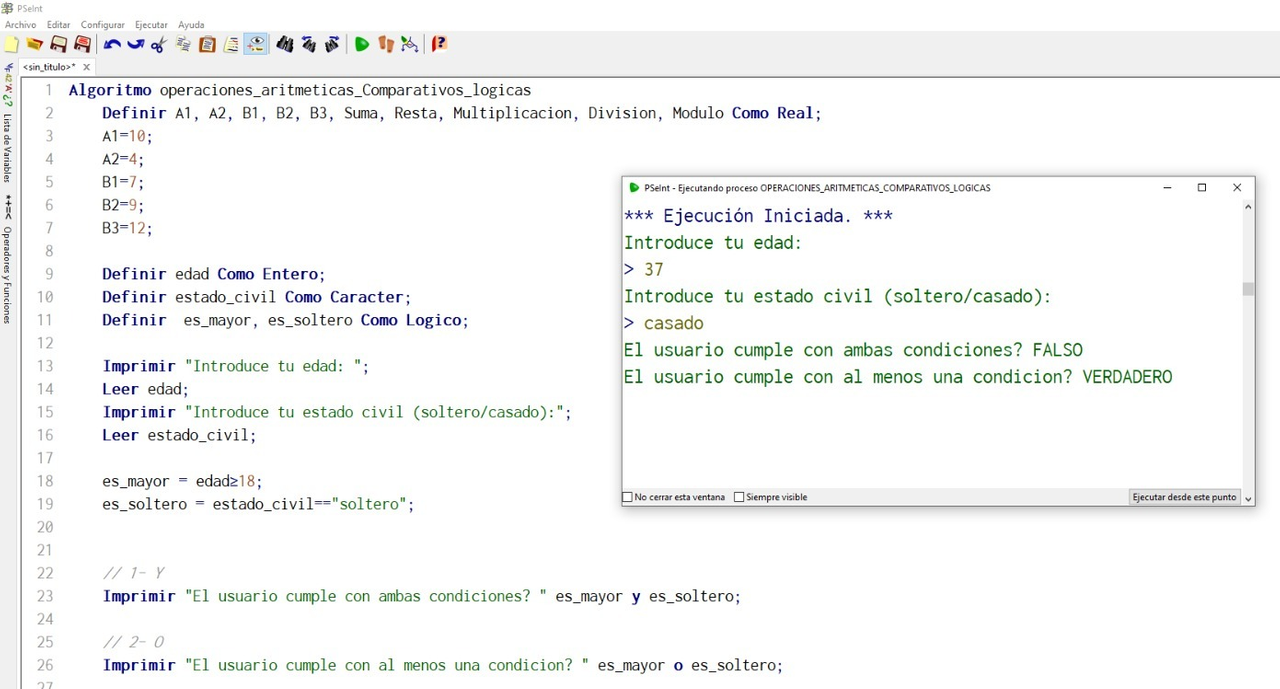Toggle the highlighted eye toolbar button
This screenshot has width=1280, height=689.
pos(256,44)
